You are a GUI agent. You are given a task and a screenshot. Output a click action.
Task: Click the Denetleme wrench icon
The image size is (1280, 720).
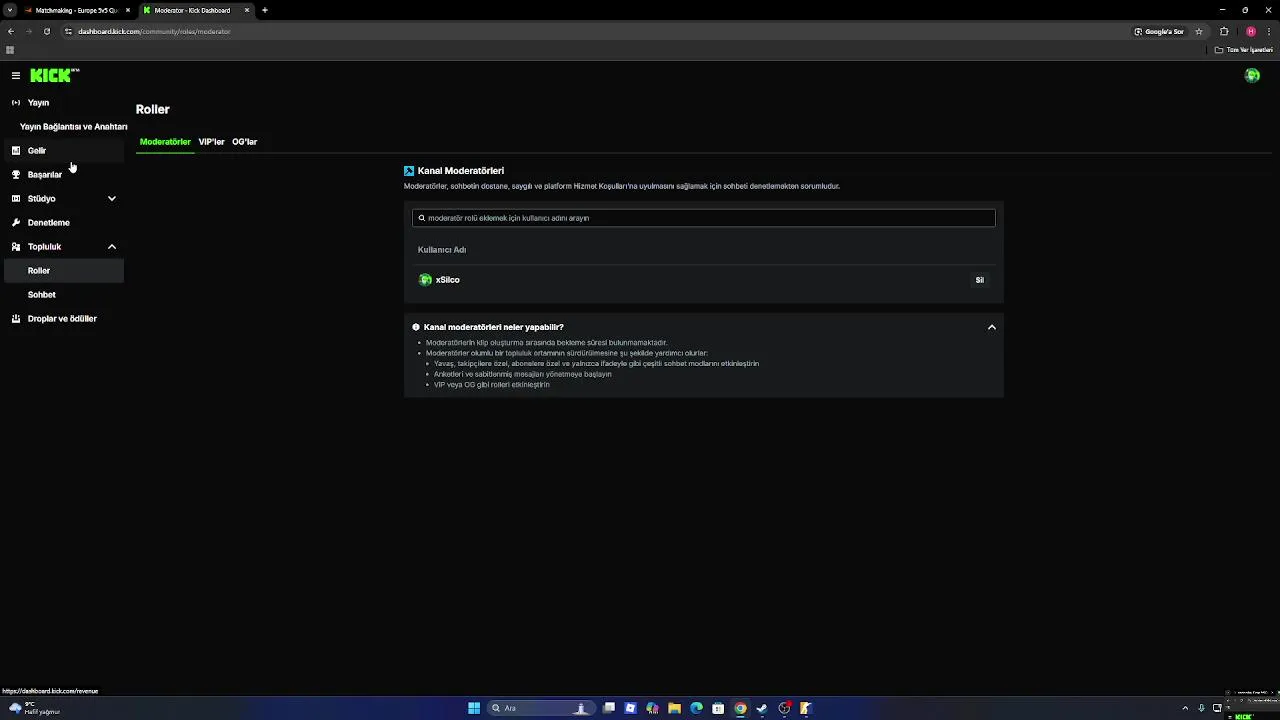tap(16, 222)
